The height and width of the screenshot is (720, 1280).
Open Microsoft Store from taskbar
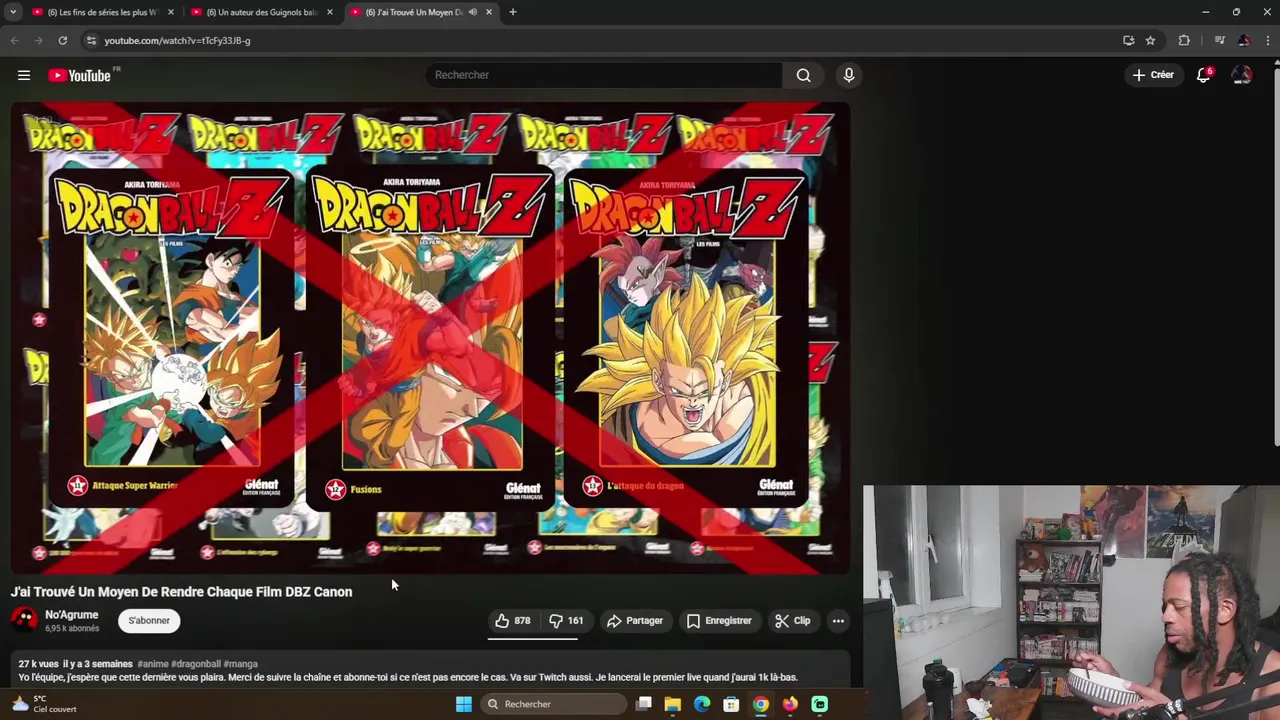point(731,704)
